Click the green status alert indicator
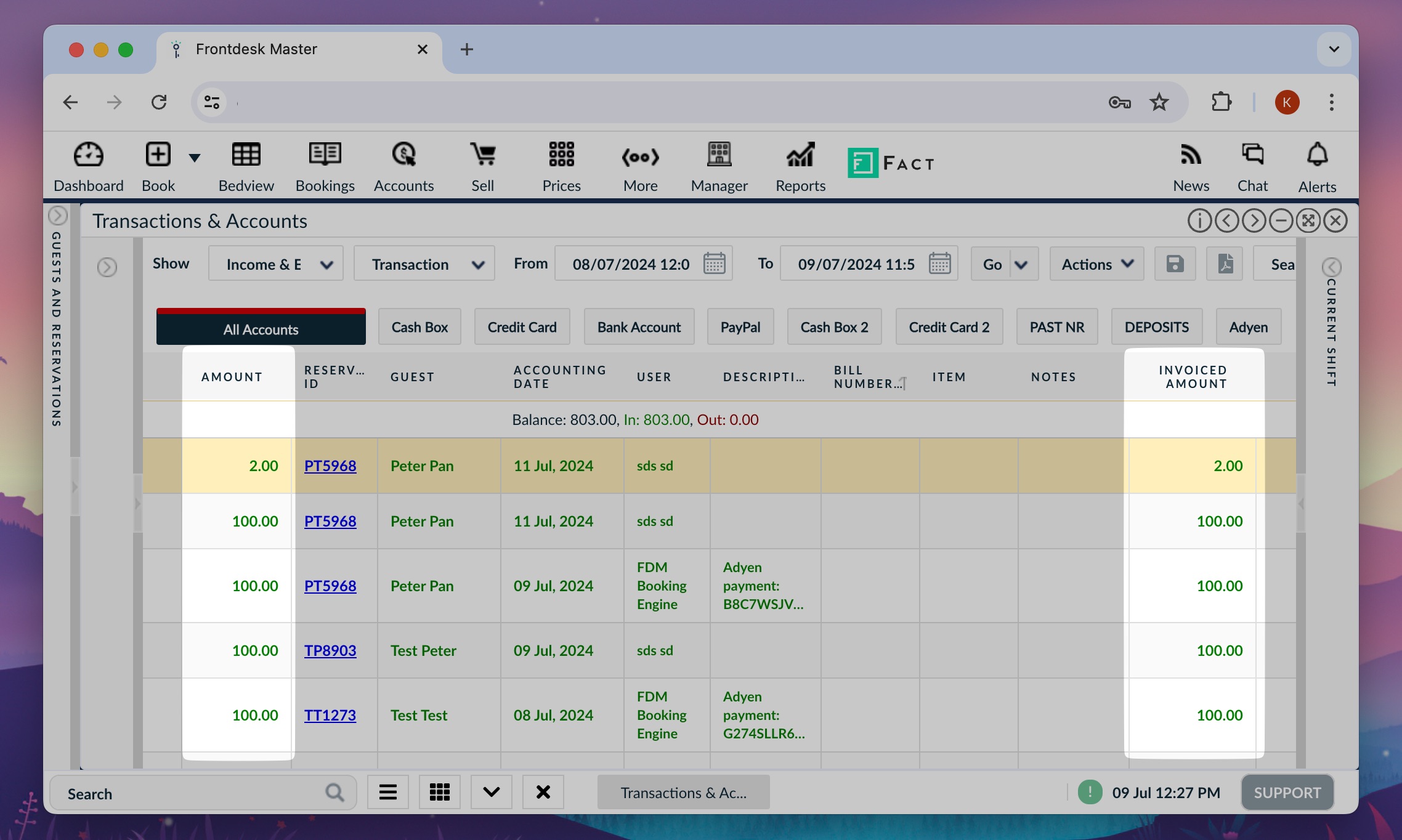Viewport: 1402px width, 840px height. (x=1090, y=792)
